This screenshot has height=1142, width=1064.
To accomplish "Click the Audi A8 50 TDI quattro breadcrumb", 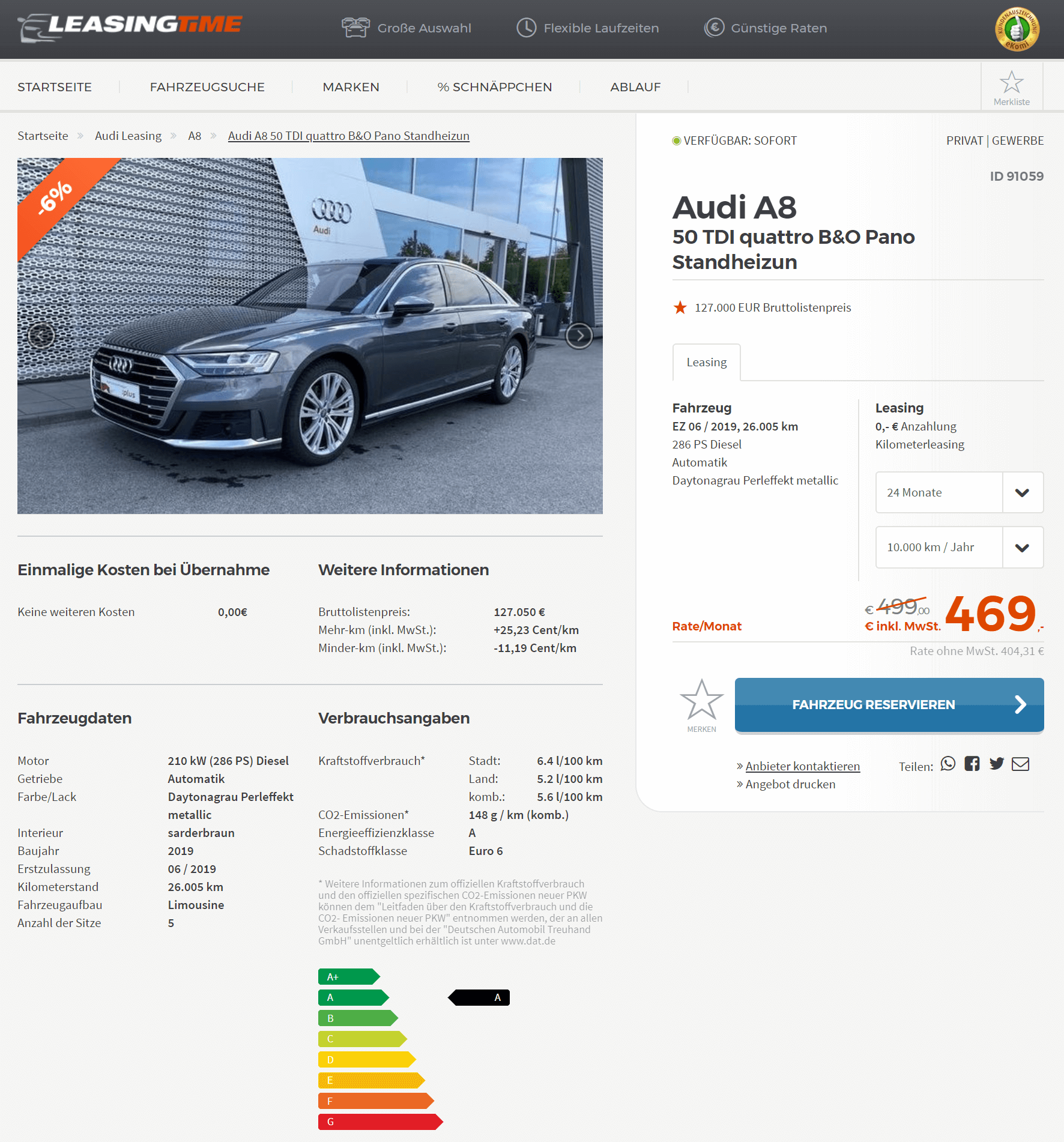I will (349, 136).
